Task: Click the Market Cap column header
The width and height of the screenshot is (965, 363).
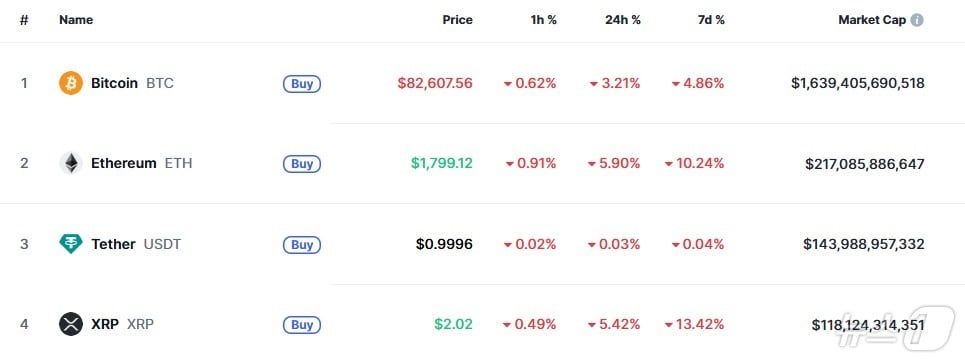Action: click(x=872, y=20)
